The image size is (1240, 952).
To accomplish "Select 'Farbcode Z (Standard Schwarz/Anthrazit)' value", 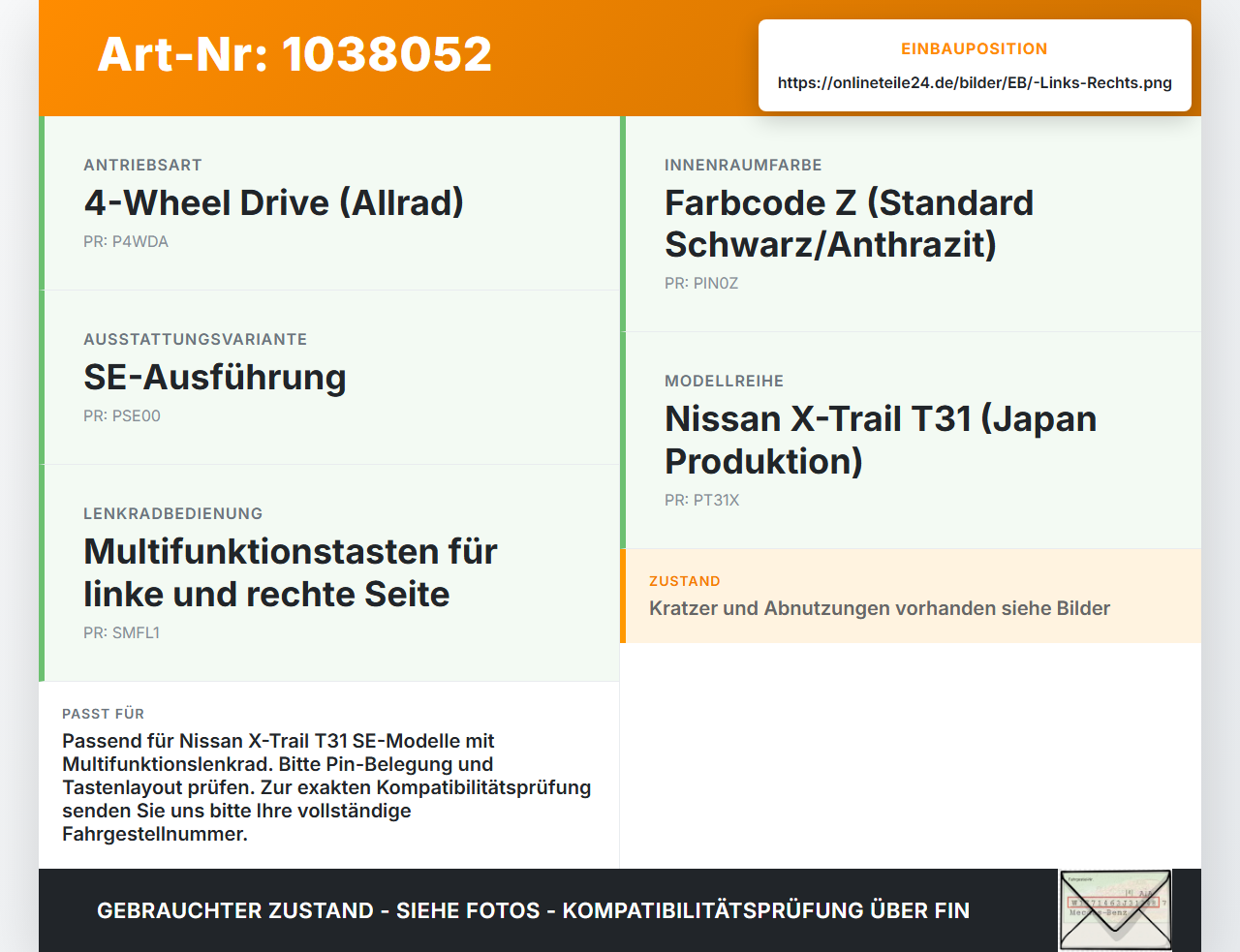I will (850, 224).
